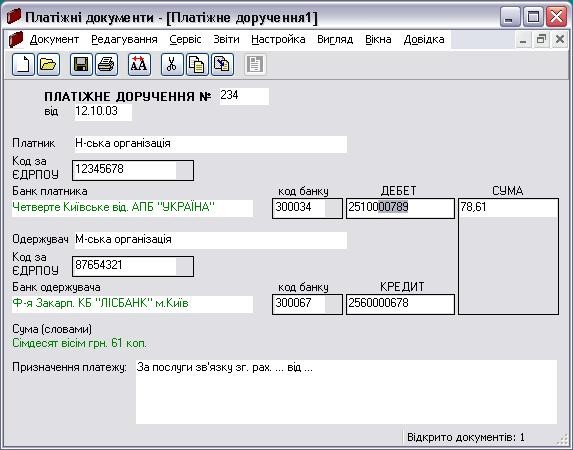Open the Настройка menu

click(x=278, y=39)
